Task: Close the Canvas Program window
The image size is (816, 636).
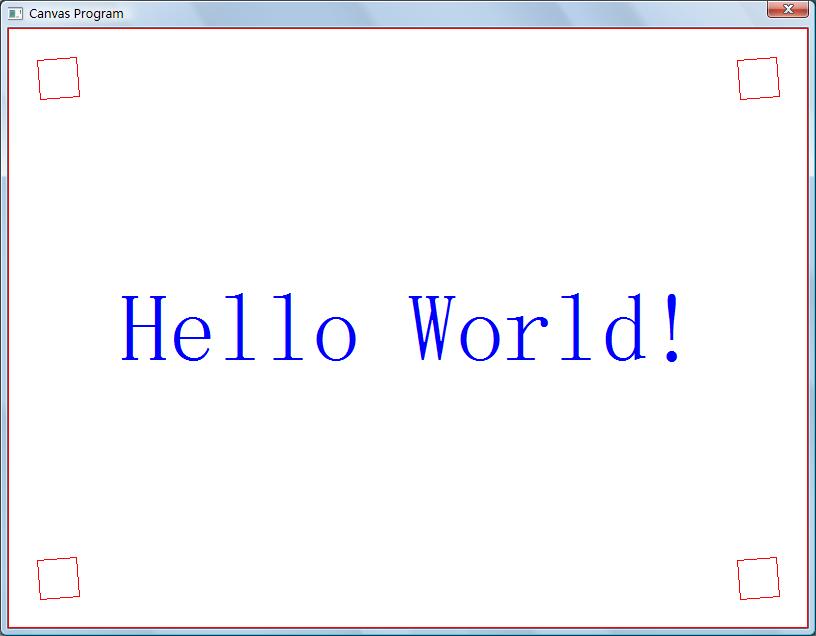Action: coord(787,9)
